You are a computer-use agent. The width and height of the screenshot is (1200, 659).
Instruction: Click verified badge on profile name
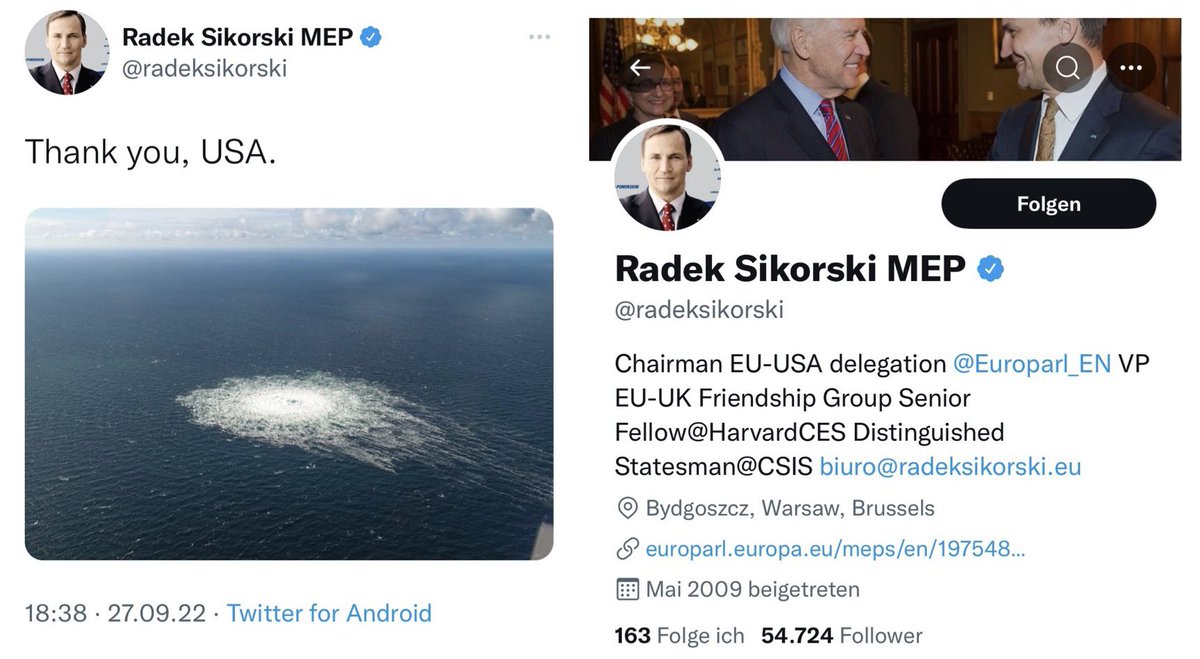click(x=990, y=268)
